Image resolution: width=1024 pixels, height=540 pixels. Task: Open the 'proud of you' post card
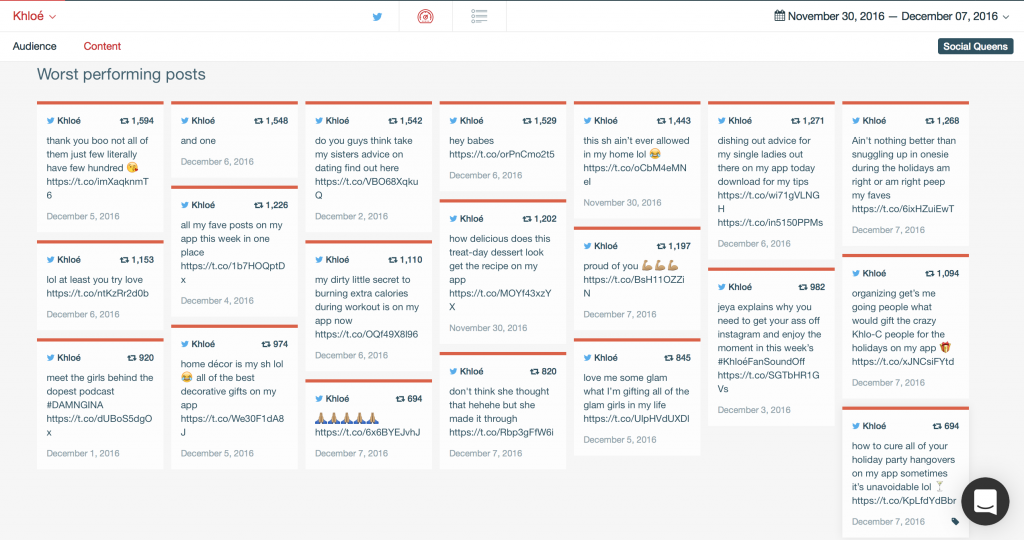click(636, 279)
